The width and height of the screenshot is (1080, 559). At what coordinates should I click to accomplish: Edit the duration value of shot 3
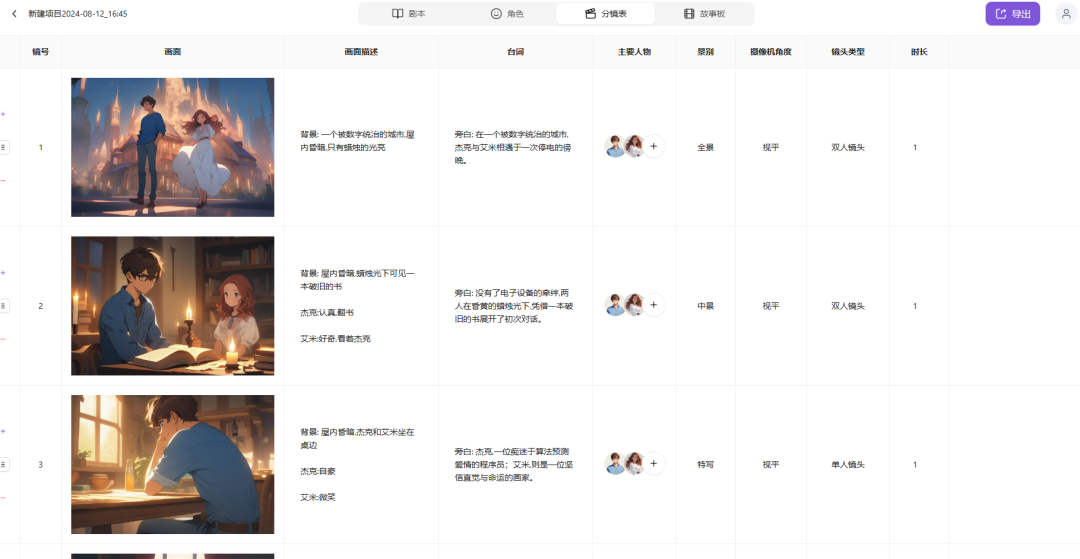915,465
